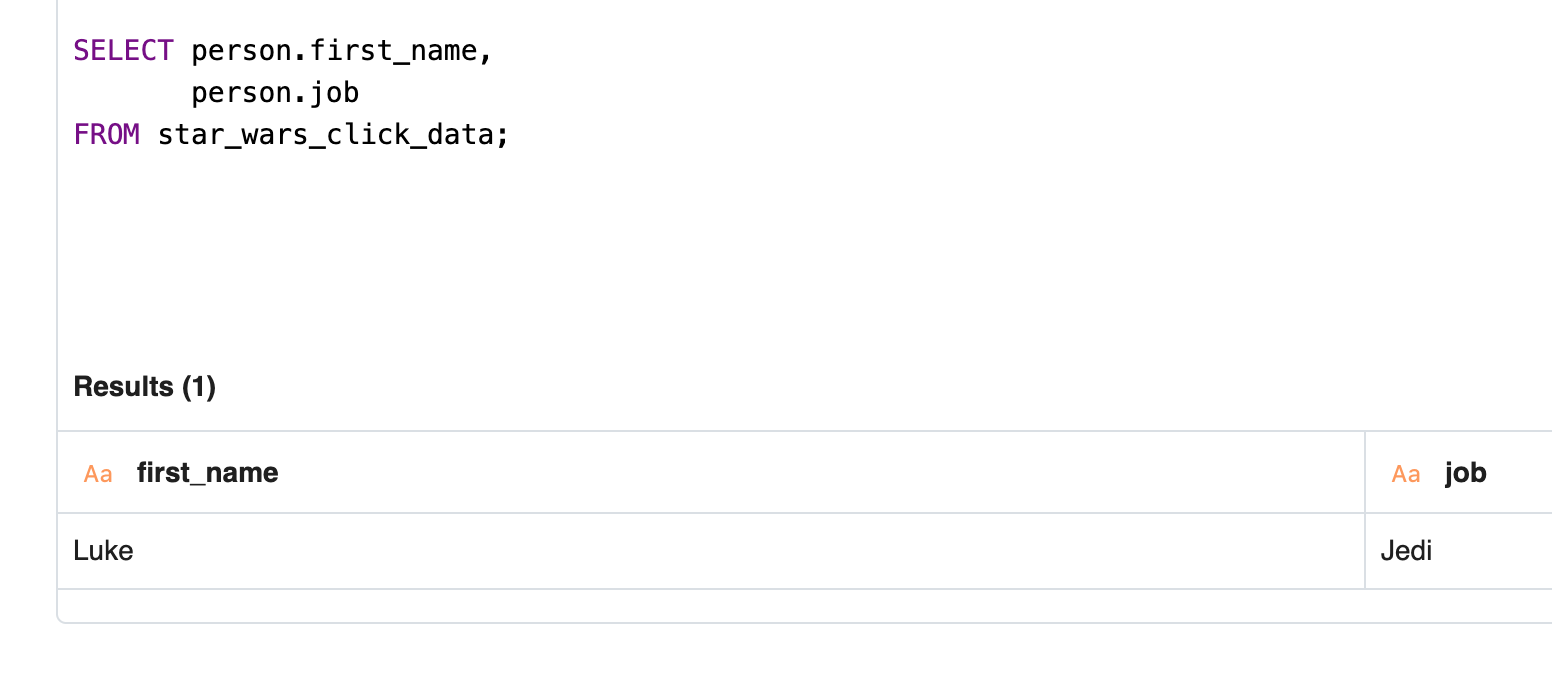Click the first_name column header
The width and height of the screenshot is (1552, 674).
(x=207, y=472)
